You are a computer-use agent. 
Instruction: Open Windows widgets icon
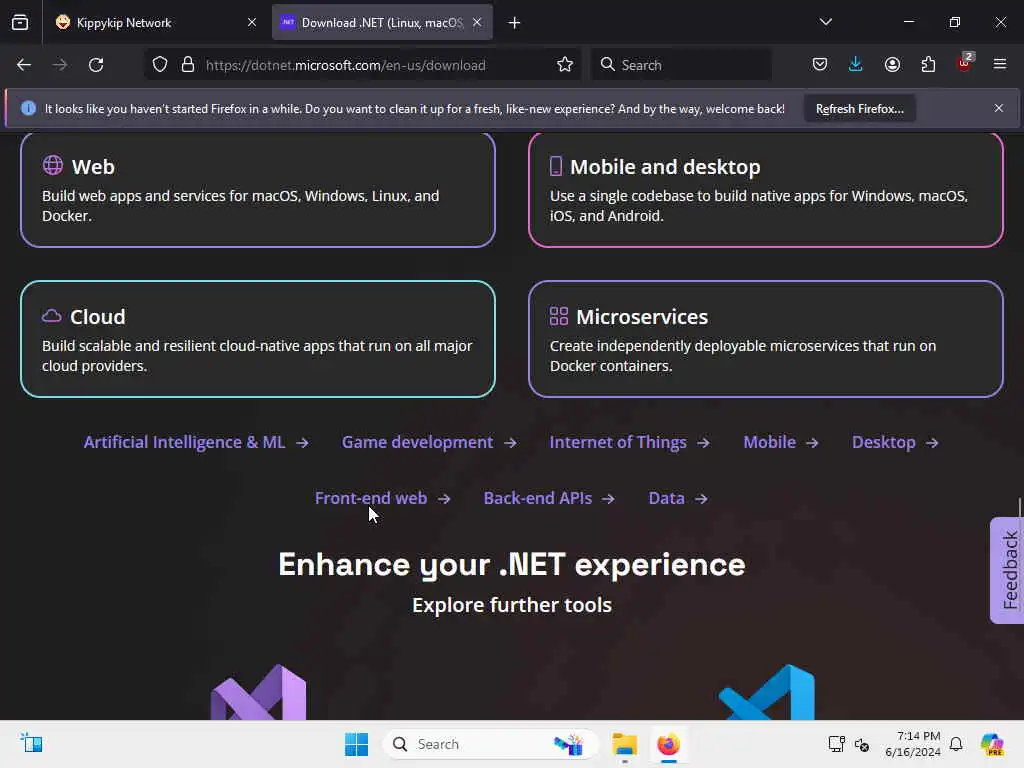(31, 743)
